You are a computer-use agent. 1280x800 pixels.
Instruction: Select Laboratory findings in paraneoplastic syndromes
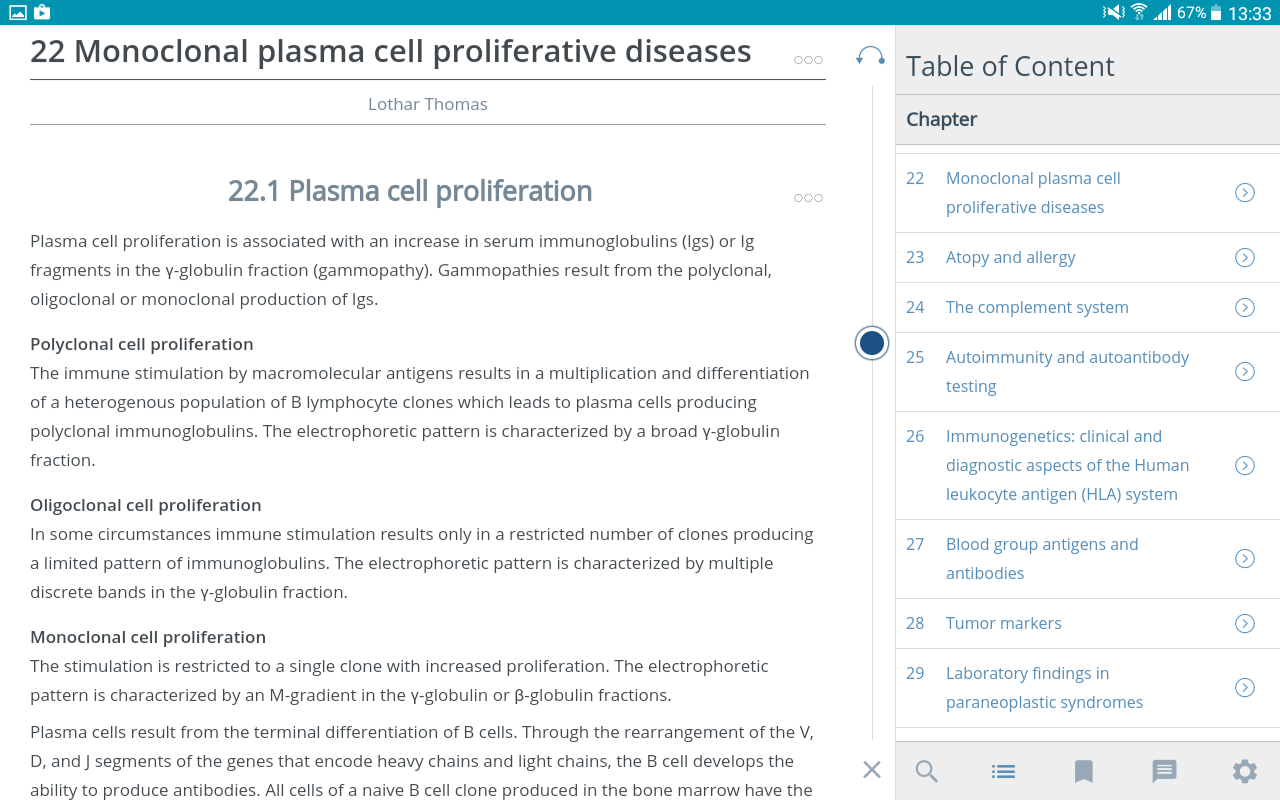[1044, 688]
